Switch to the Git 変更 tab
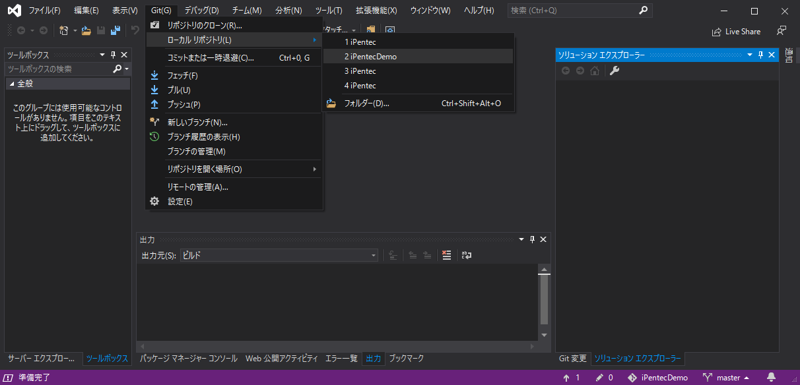 [572, 358]
